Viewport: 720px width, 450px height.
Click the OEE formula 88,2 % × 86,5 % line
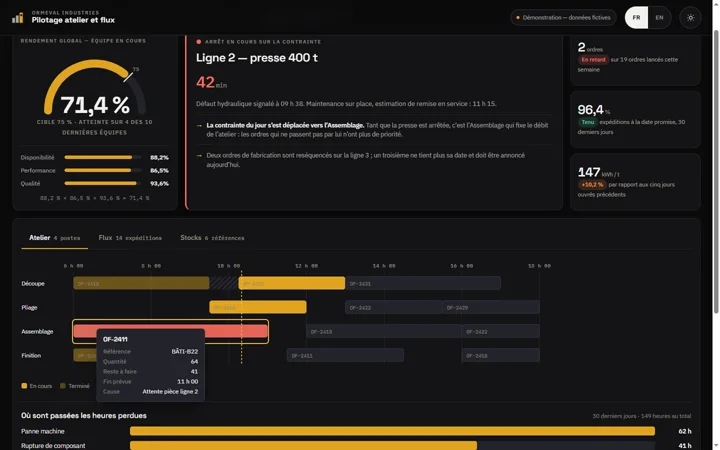(x=95, y=198)
